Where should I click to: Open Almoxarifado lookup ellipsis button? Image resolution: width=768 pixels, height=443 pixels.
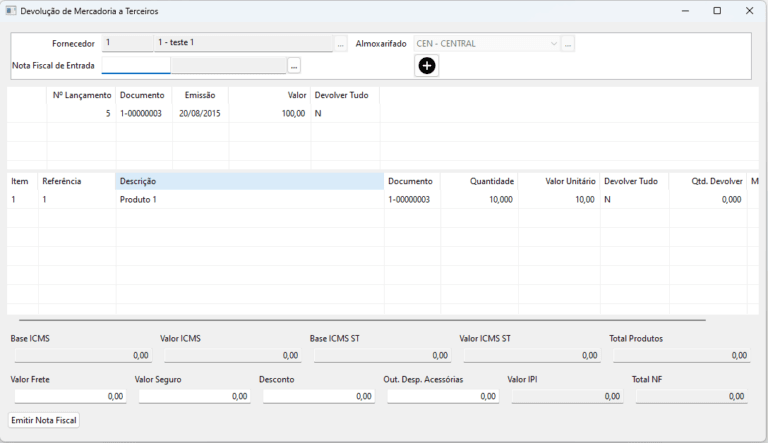point(568,44)
